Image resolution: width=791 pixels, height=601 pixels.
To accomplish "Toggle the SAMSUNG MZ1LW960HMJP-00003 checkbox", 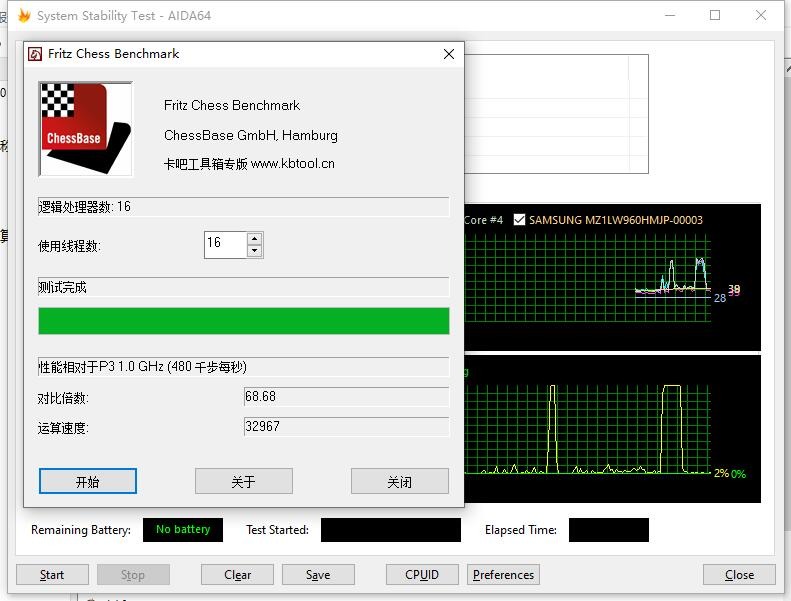I will [519, 220].
